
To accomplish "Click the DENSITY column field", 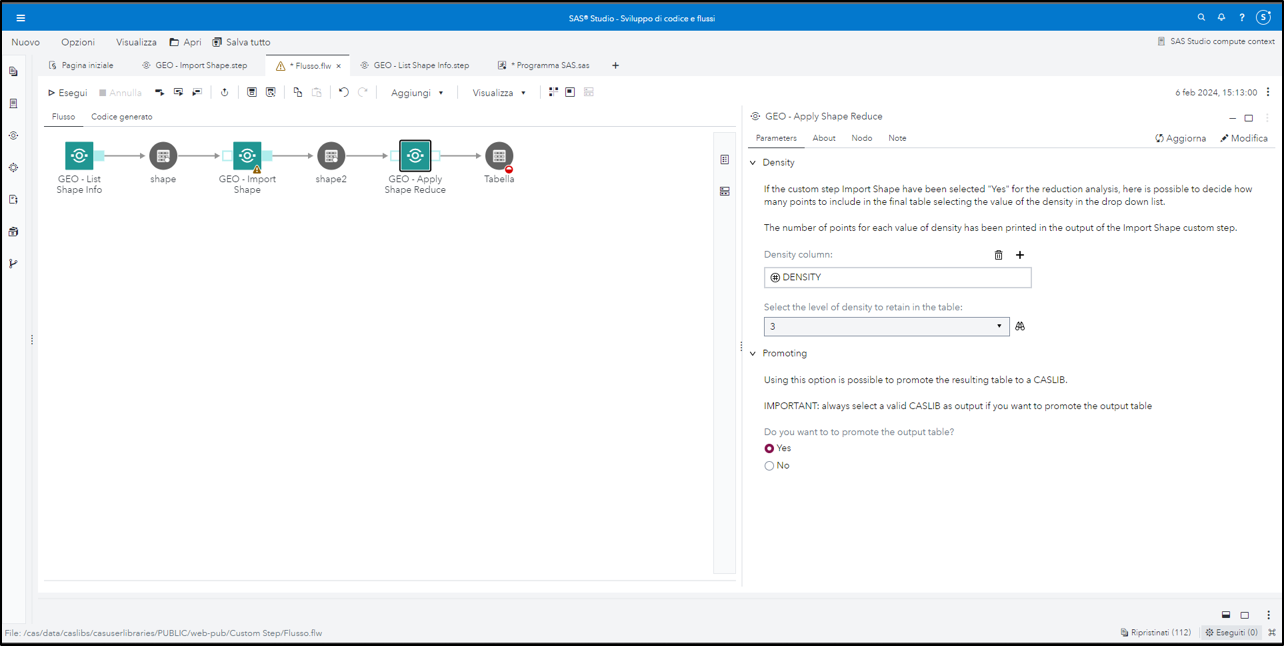I will pyautogui.click(x=897, y=278).
